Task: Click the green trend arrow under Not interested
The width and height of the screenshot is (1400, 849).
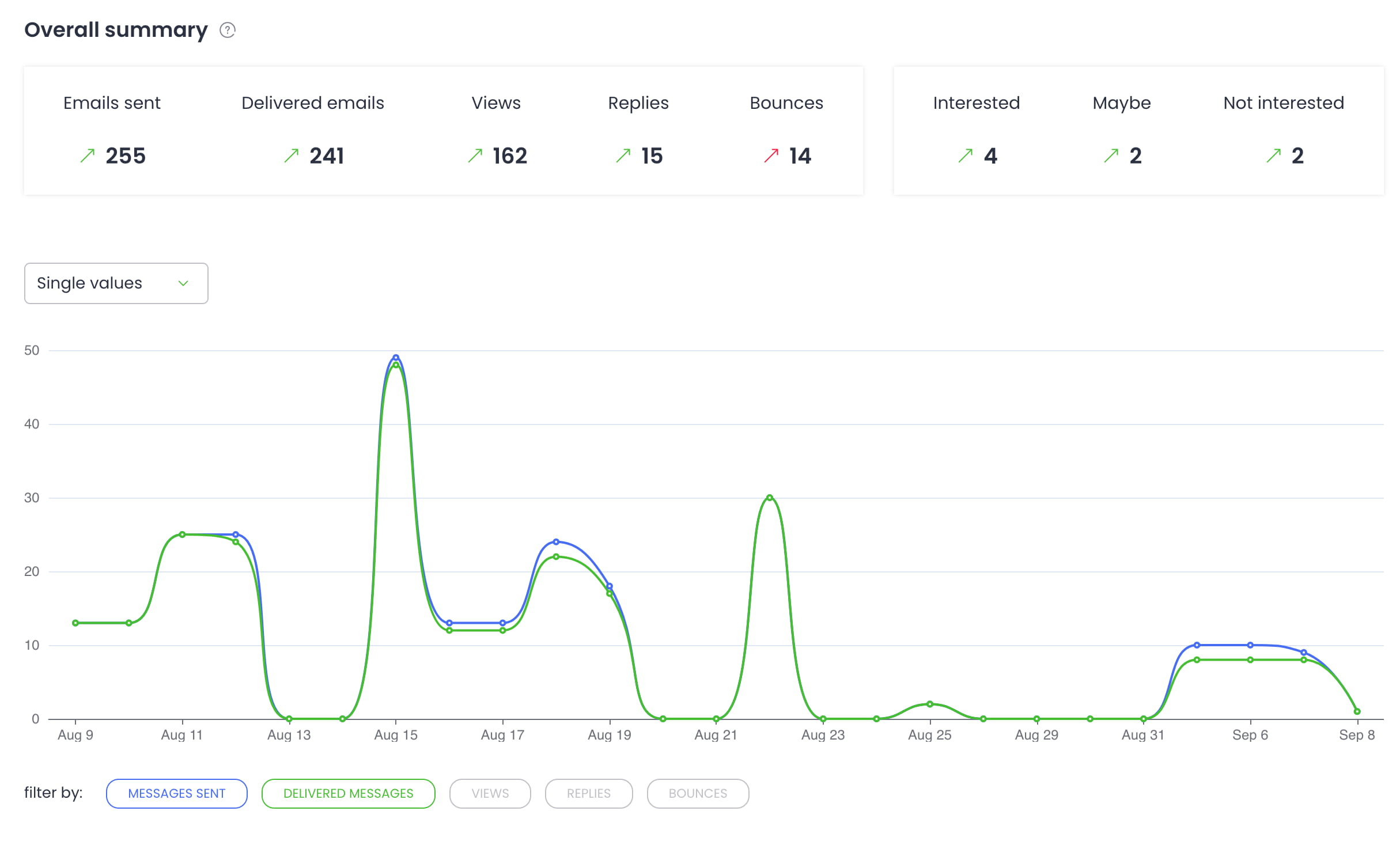Action: click(x=1274, y=156)
